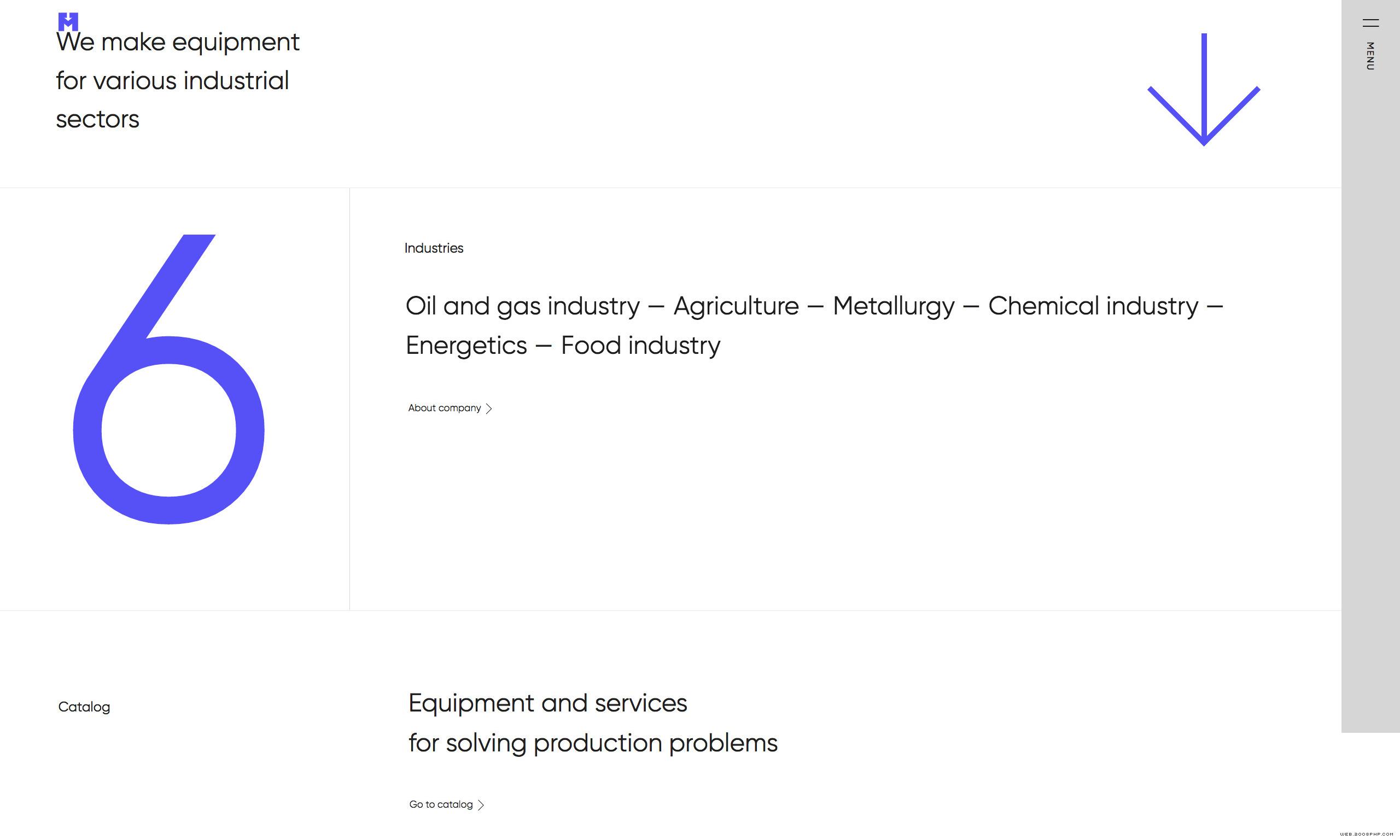Click the Food industry item
Image resolution: width=1400 pixels, height=840 pixels.
click(640, 346)
